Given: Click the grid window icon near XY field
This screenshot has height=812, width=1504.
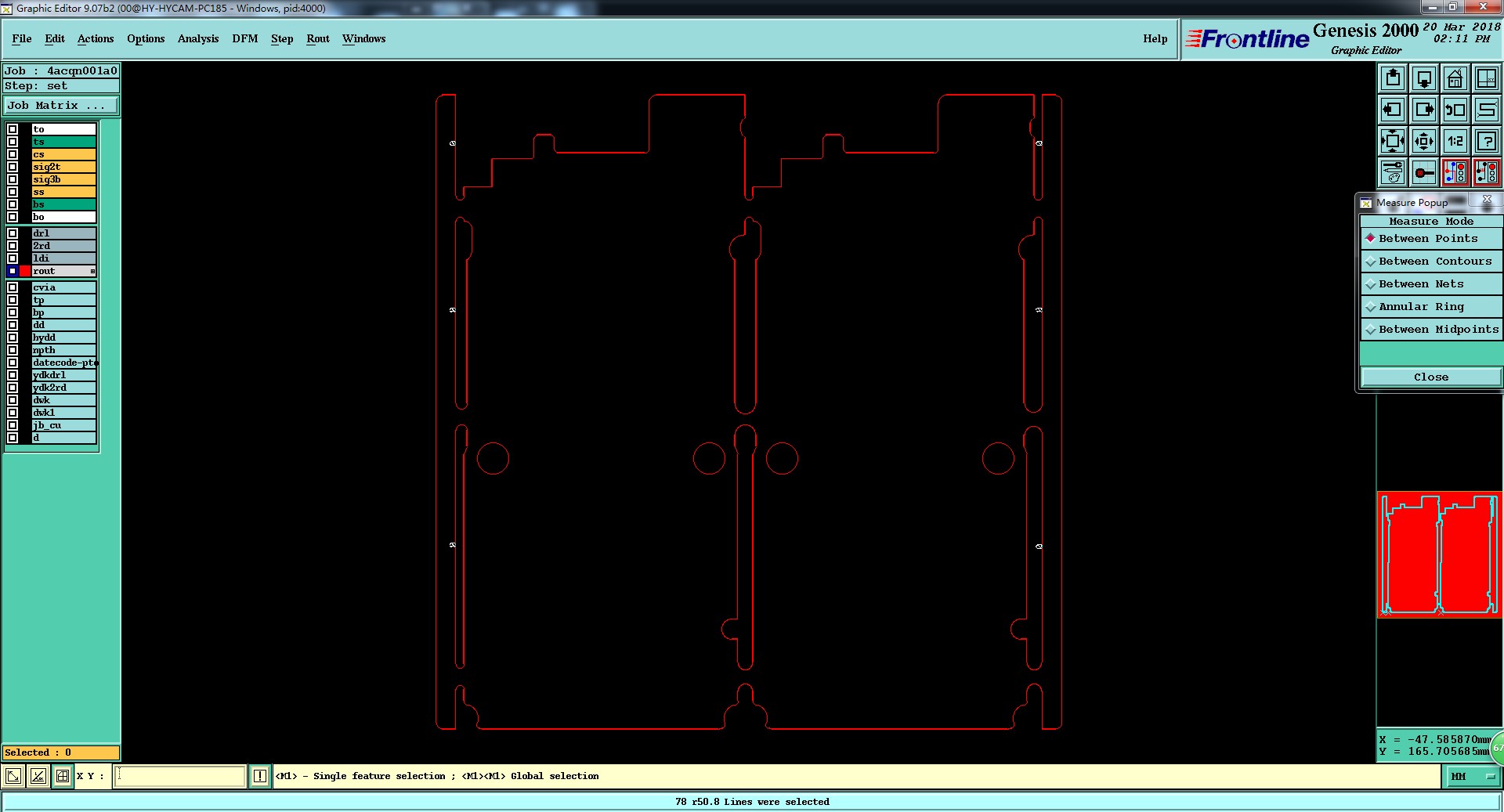Looking at the screenshot, I should coord(62,776).
